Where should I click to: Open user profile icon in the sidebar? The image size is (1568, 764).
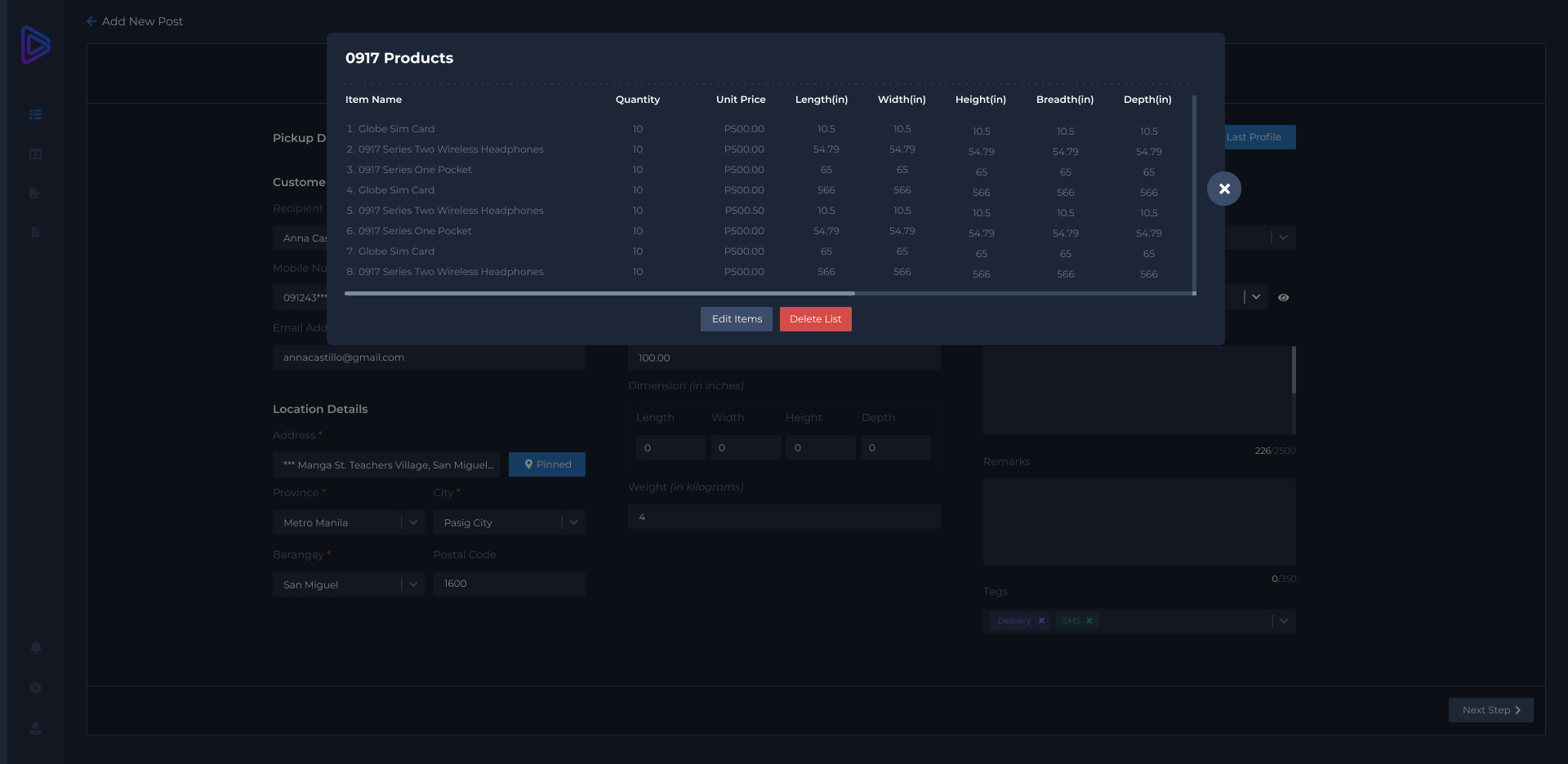[36, 728]
